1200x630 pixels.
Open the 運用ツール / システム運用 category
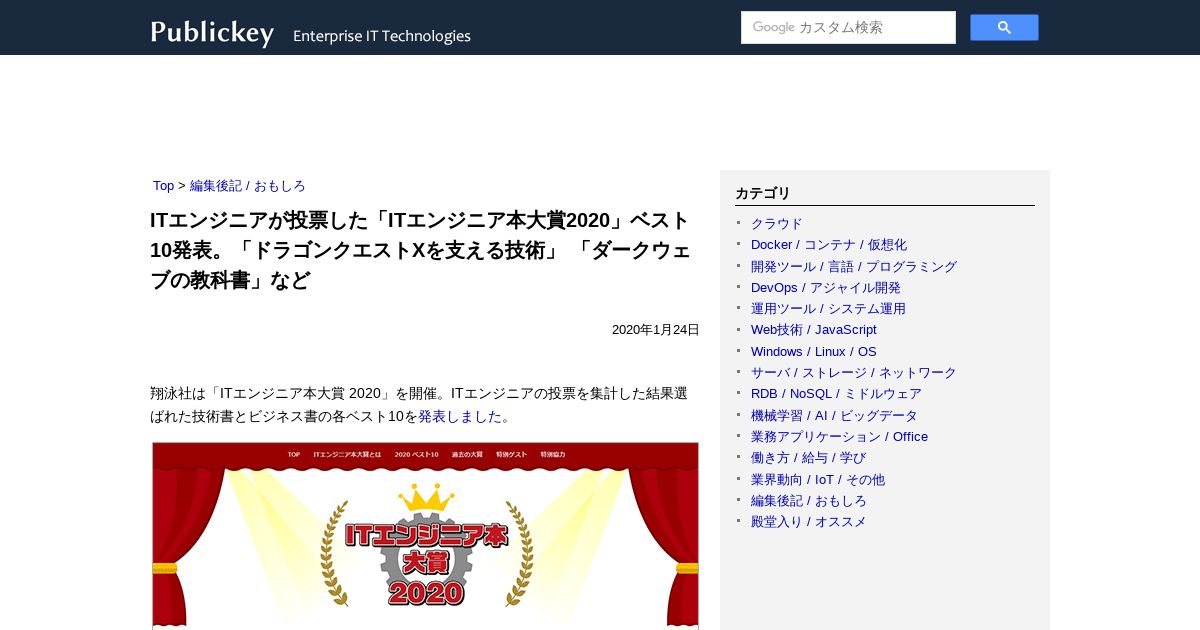828,309
